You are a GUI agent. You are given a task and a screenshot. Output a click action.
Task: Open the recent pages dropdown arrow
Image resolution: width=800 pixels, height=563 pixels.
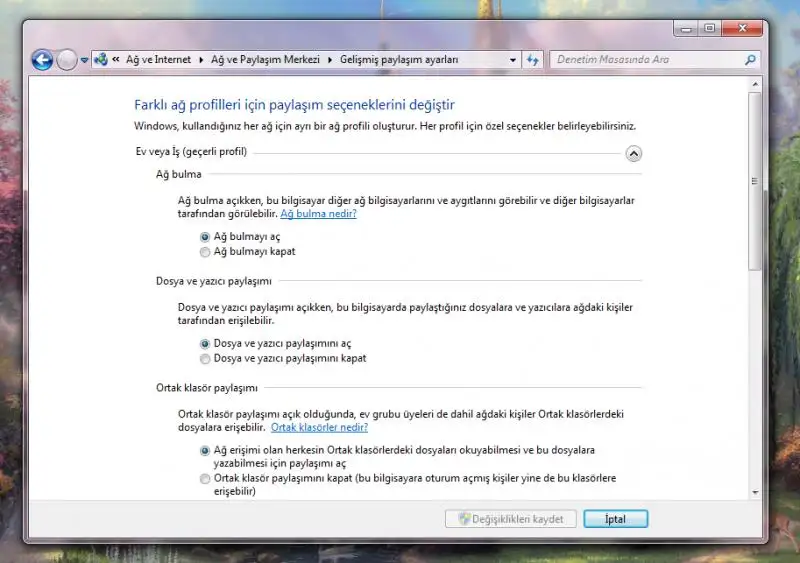pyautogui.click(x=84, y=60)
